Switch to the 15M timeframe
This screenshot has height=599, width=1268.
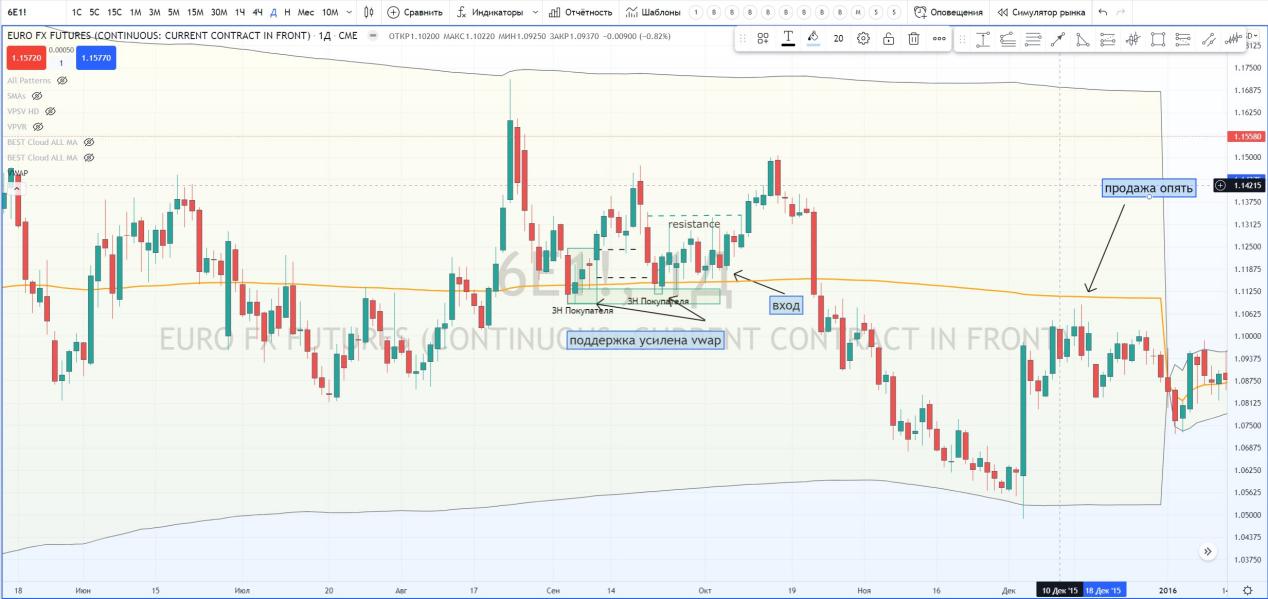coord(195,12)
